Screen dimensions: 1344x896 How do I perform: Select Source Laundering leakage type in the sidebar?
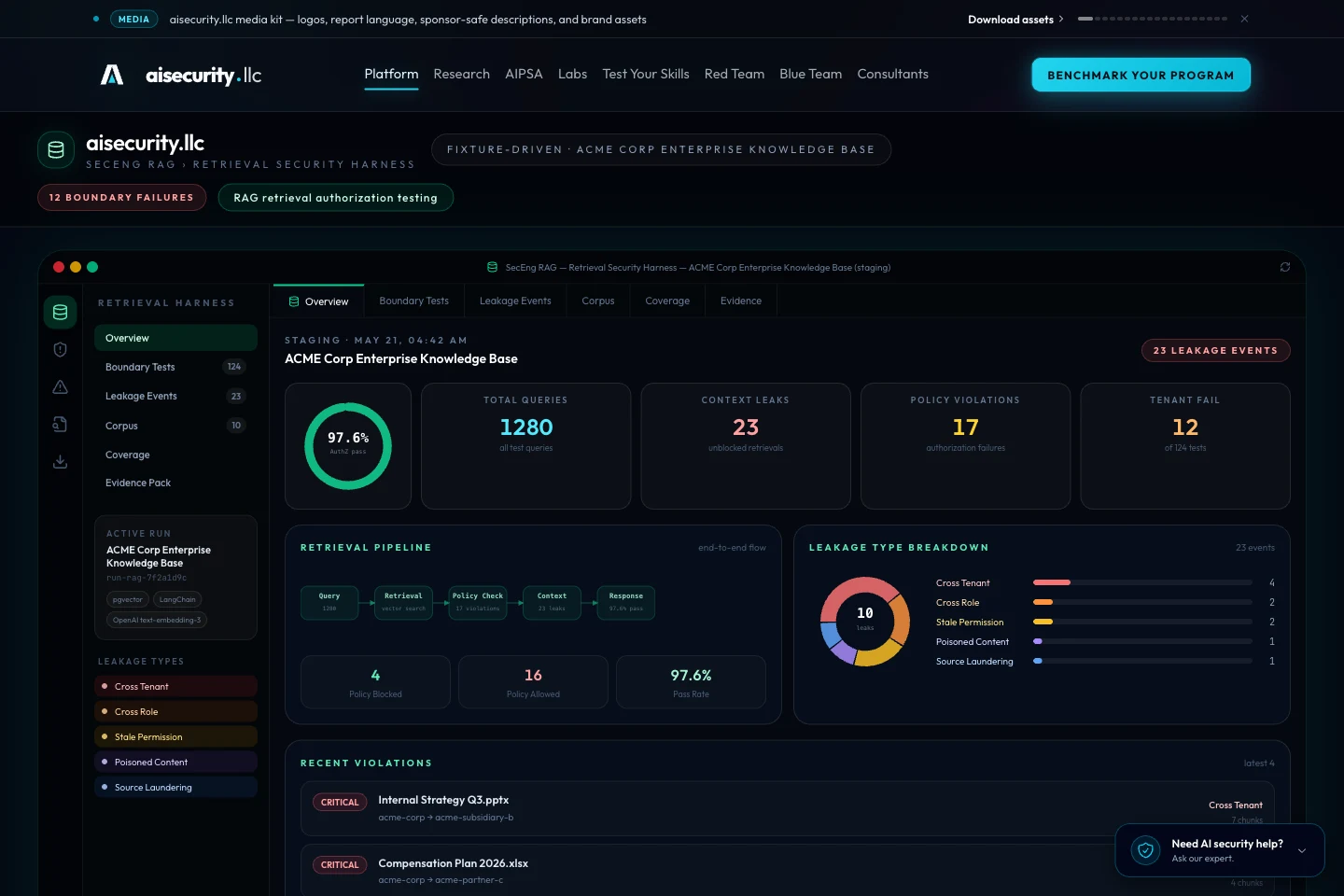(175, 787)
